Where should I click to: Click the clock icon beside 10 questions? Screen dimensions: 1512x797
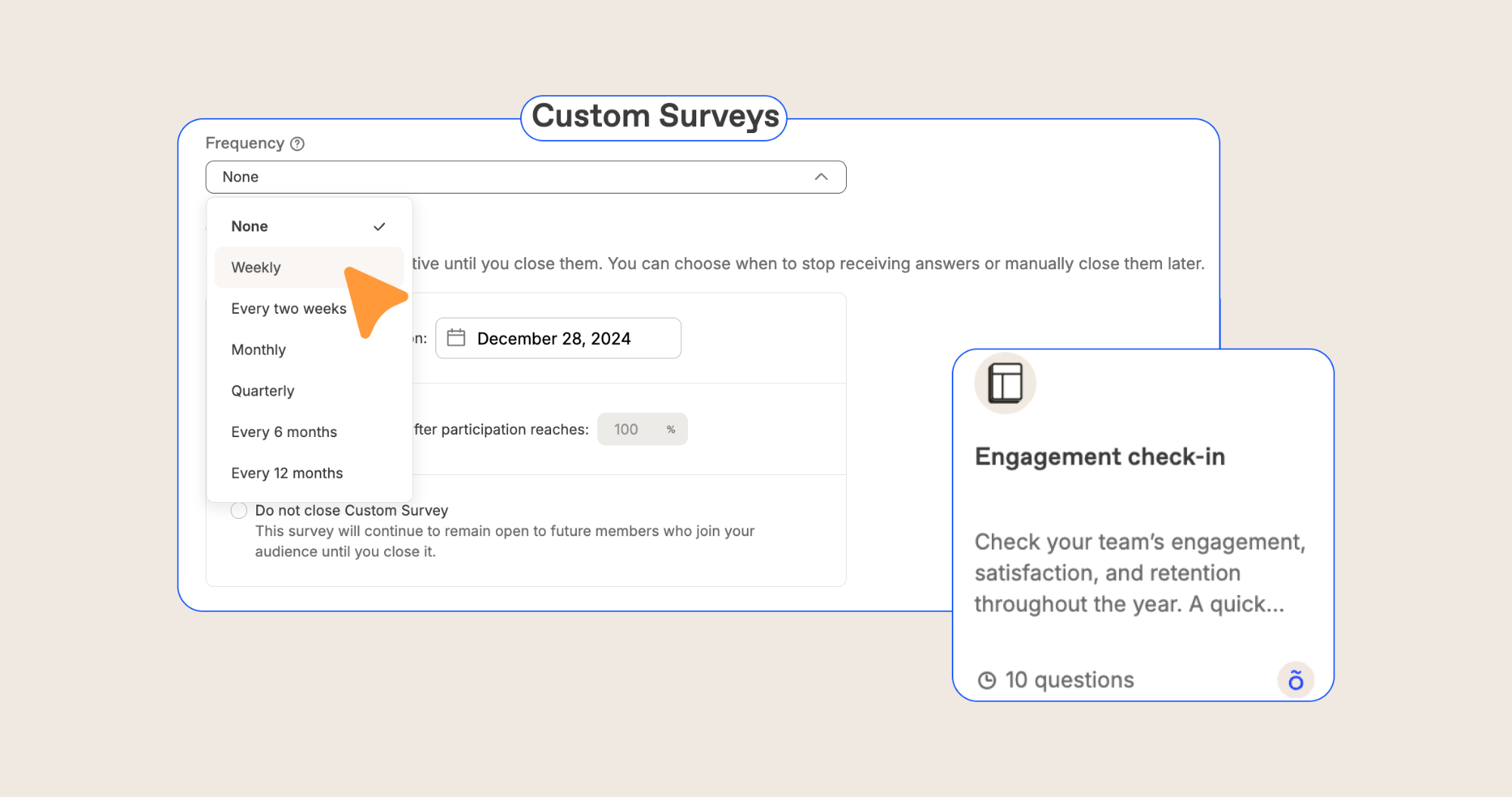987,681
